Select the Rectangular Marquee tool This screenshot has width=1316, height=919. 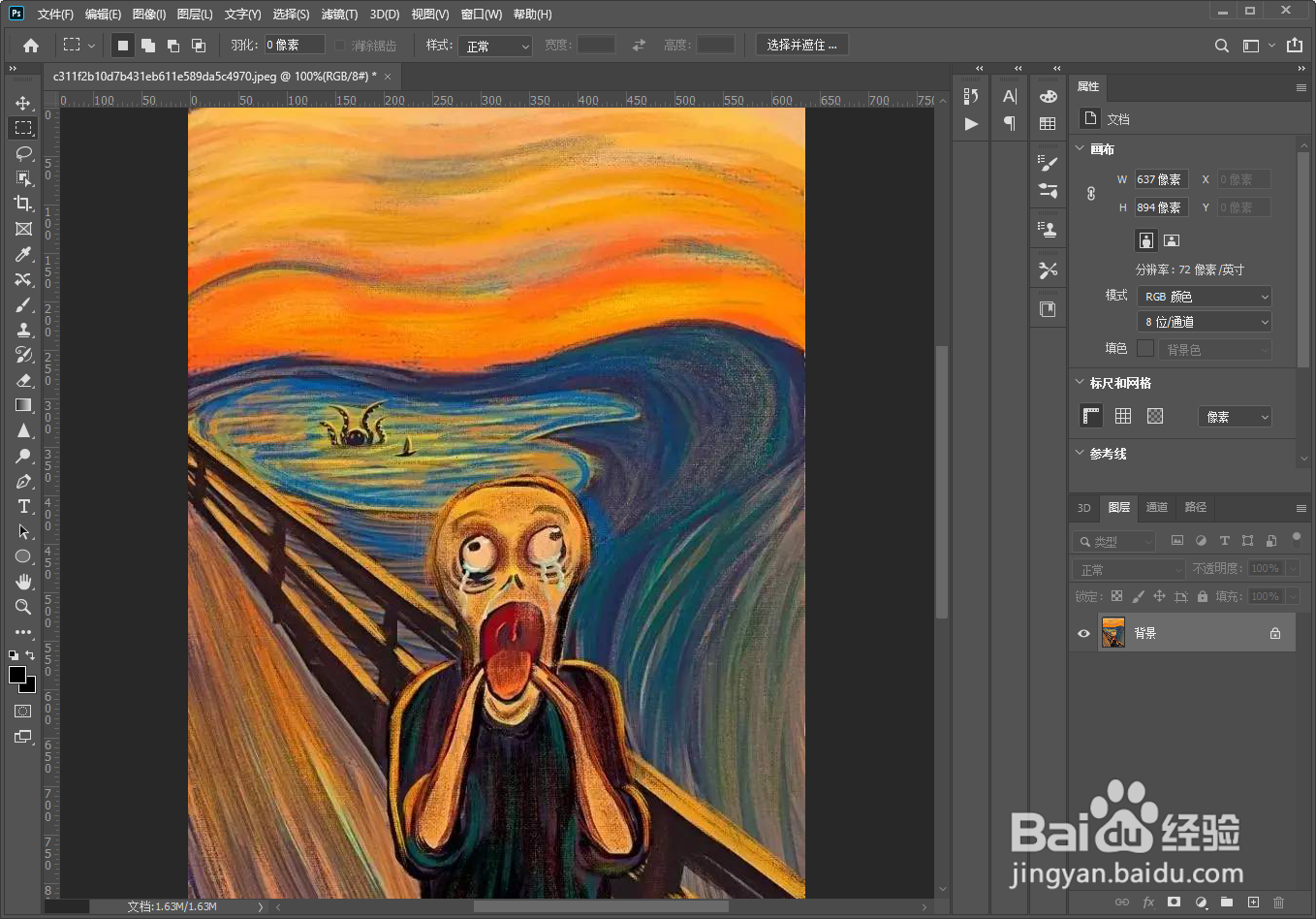coord(23,128)
